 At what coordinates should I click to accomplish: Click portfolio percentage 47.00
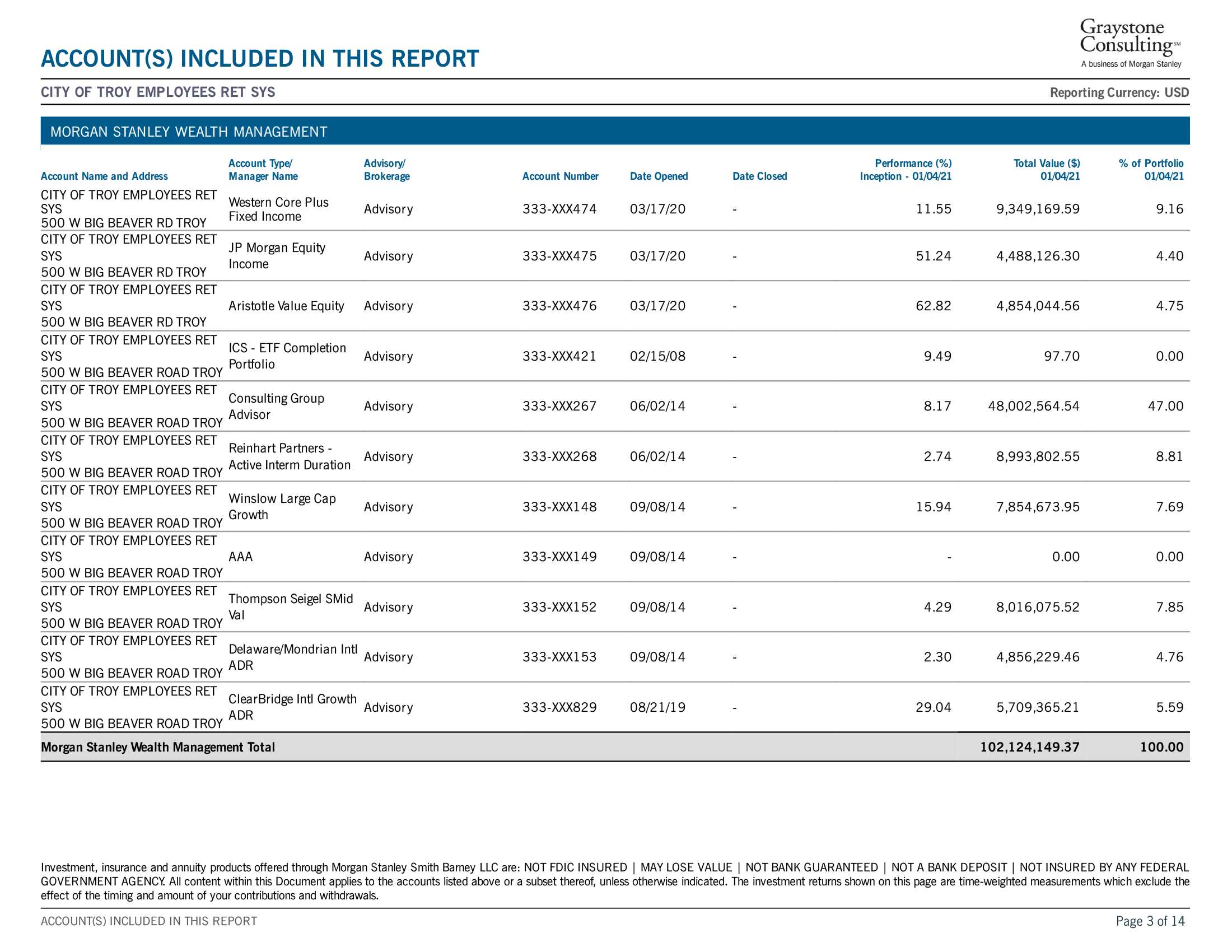pos(1165,406)
